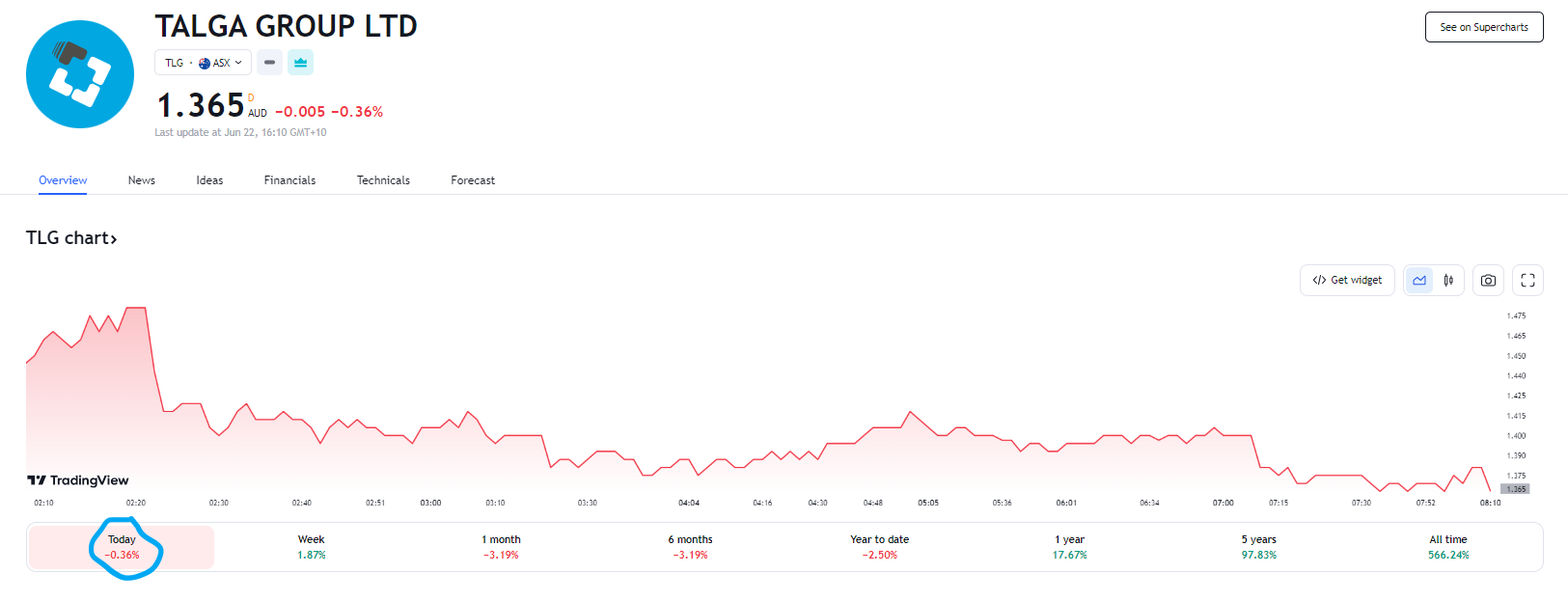The width and height of the screenshot is (1568, 601).
Task: Open the TLG ASX symbol dropdown
Action: click(x=203, y=63)
